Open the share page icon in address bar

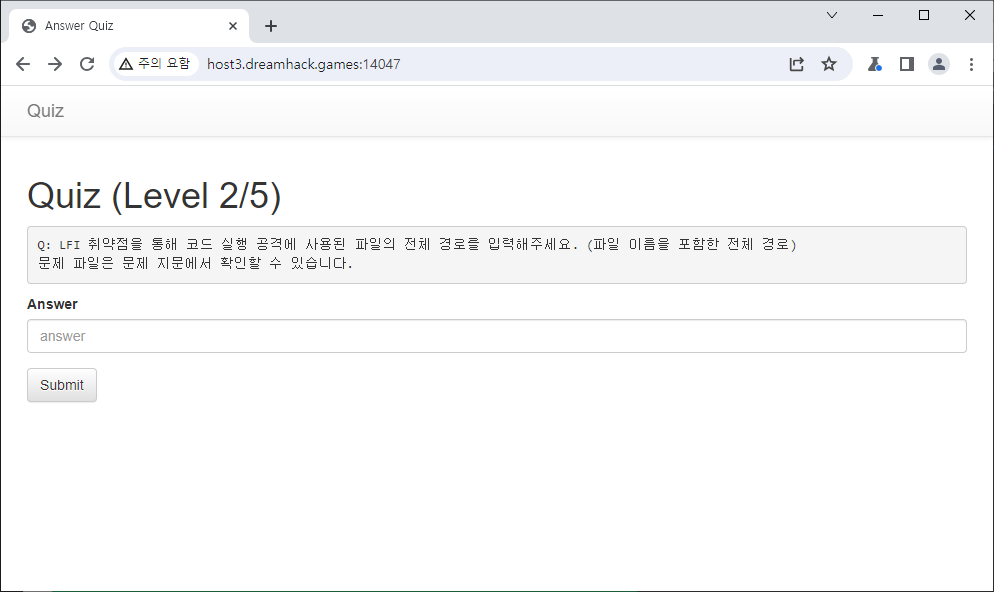point(796,64)
